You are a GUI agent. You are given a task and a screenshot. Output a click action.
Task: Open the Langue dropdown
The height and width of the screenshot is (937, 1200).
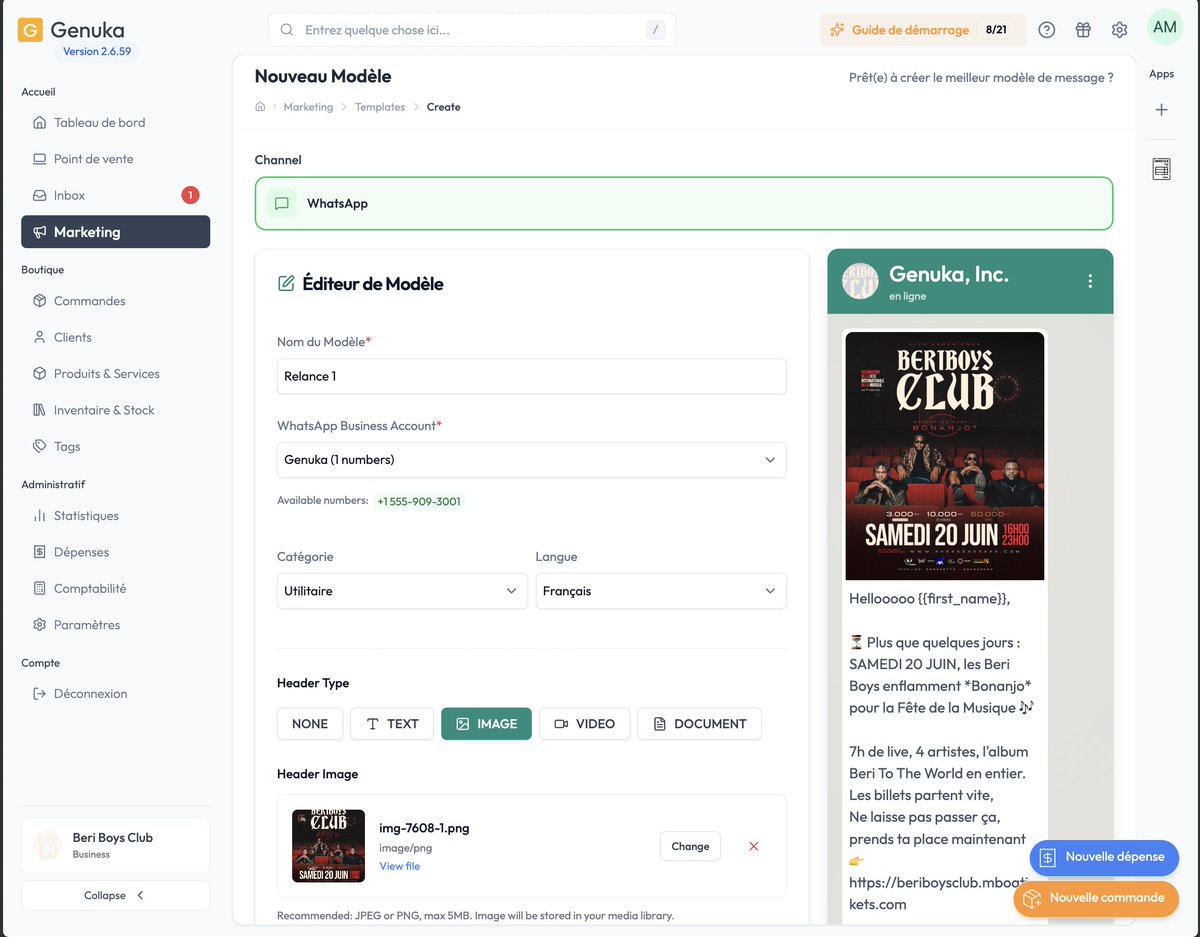coord(661,591)
